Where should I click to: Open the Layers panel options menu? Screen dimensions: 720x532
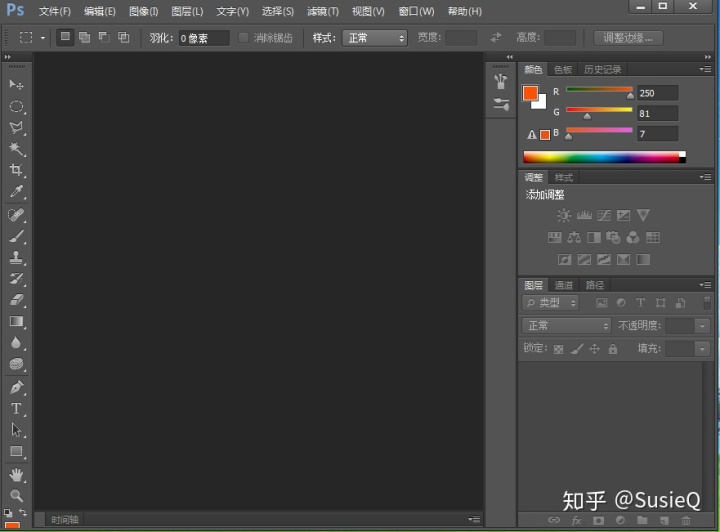(705, 285)
